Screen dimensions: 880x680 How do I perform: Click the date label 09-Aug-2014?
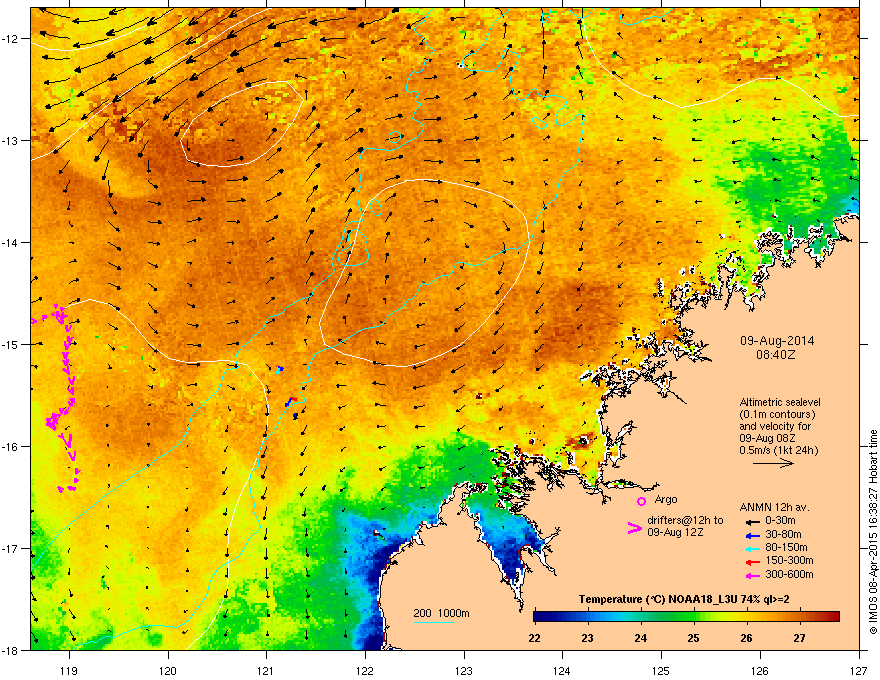[777, 341]
